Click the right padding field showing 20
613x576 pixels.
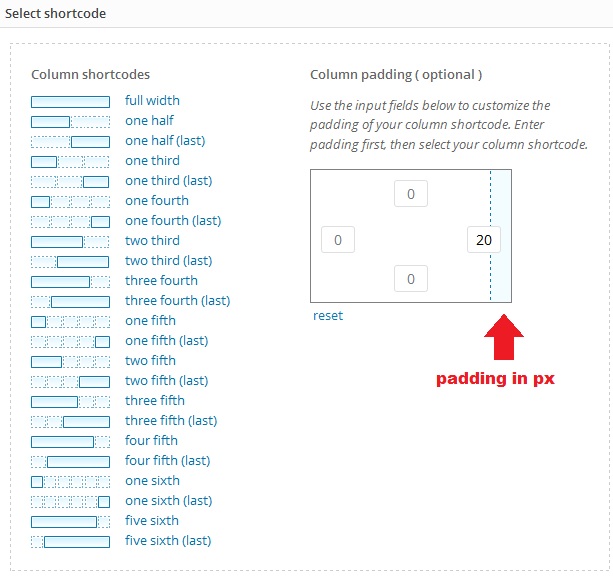[x=484, y=240]
